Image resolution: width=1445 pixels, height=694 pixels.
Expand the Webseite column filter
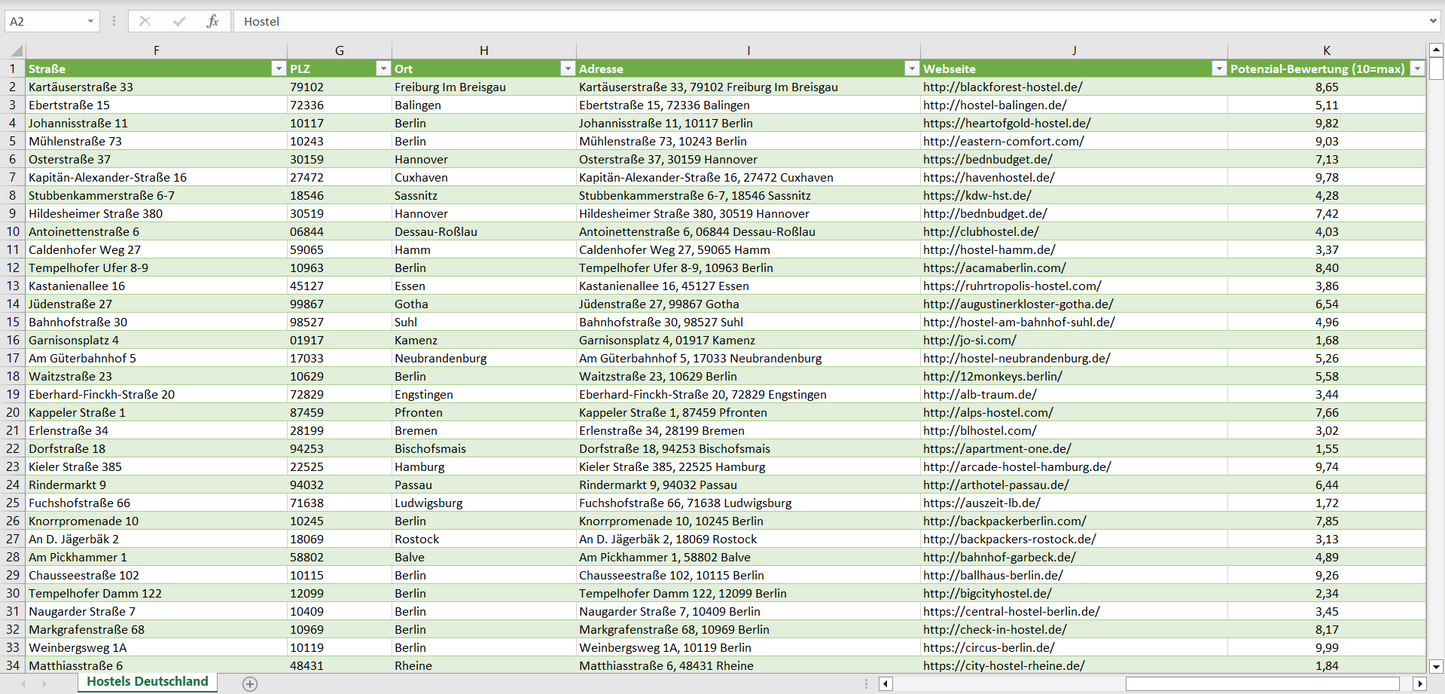pos(1218,69)
